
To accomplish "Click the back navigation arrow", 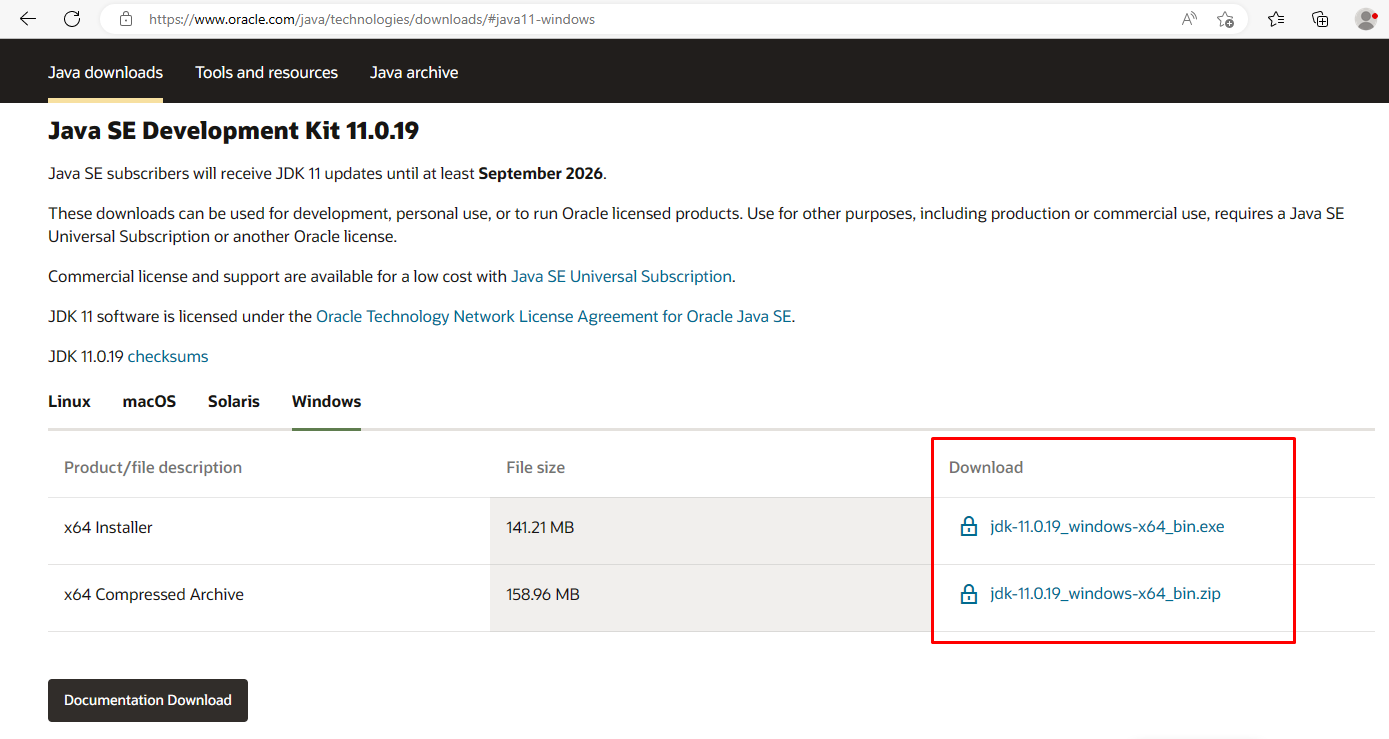I will (x=27, y=18).
